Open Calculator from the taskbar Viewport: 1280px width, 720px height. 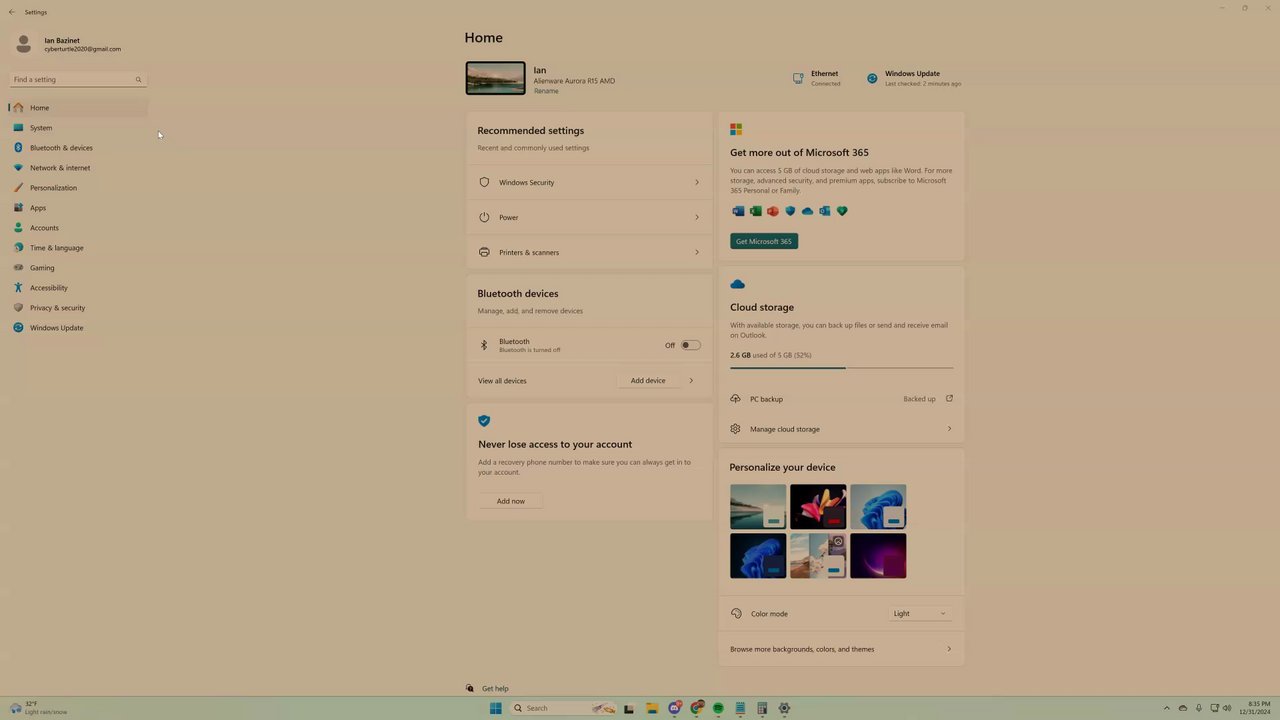762,708
